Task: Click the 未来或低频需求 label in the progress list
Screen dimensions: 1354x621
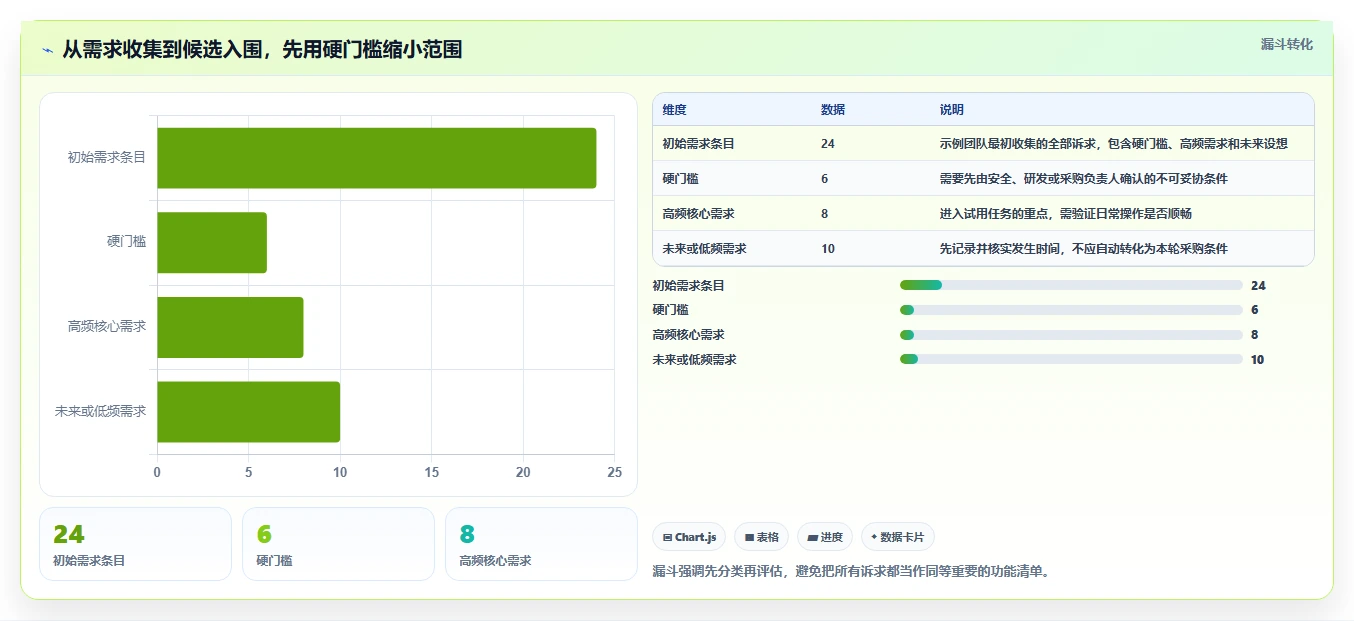Action: point(694,359)
